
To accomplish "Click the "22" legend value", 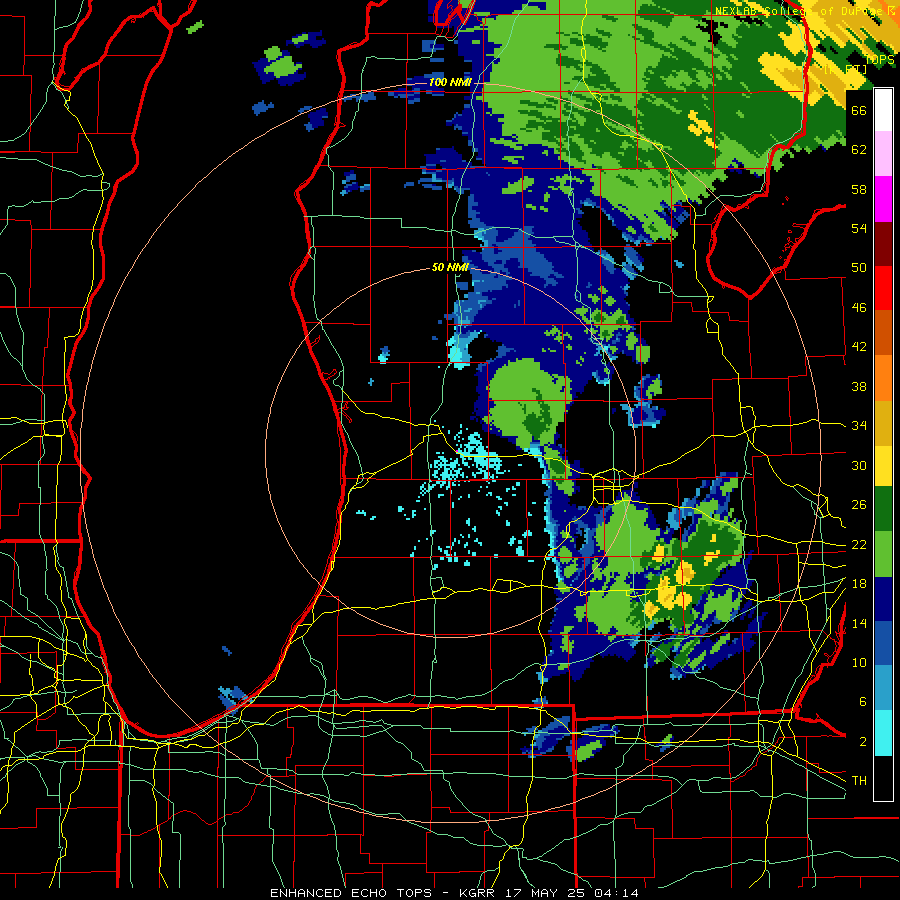I will [859, 545].
